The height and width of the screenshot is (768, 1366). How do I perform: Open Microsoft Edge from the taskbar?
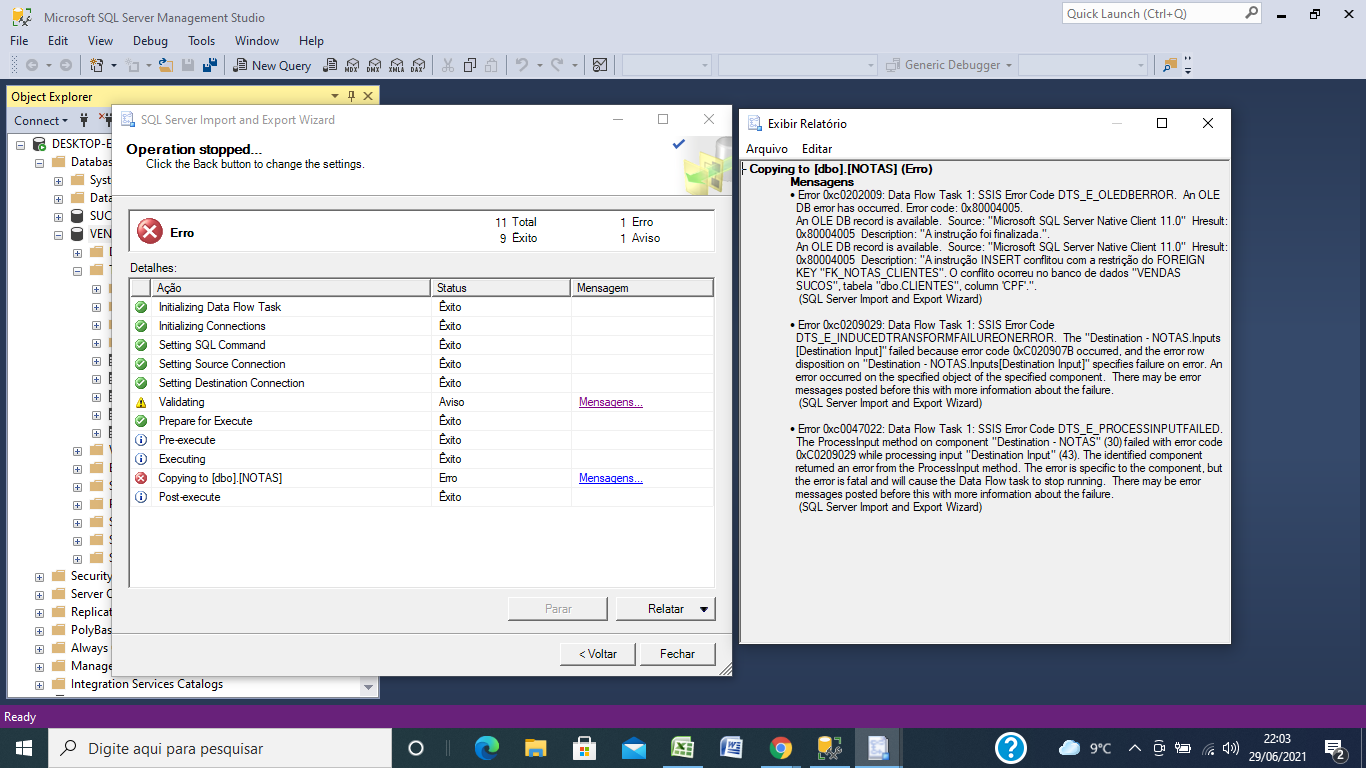click(487, 748)
